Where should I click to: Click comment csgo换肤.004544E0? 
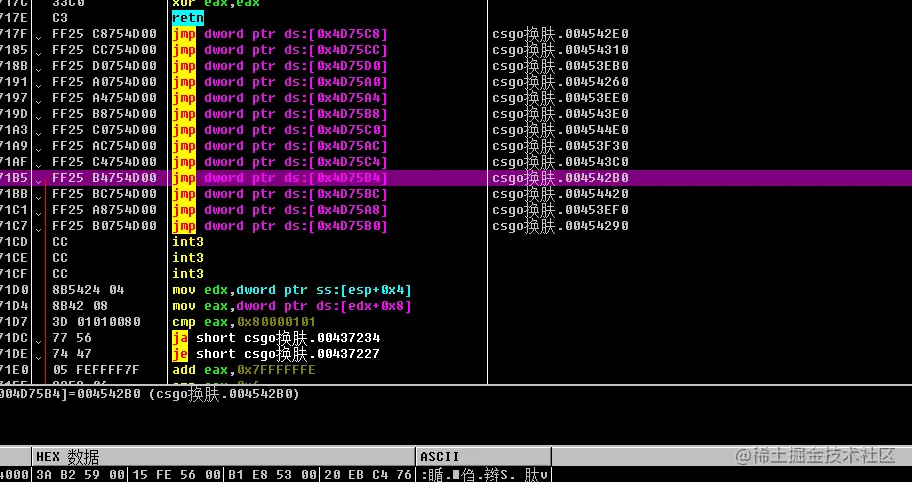click(x=560, y=130)
